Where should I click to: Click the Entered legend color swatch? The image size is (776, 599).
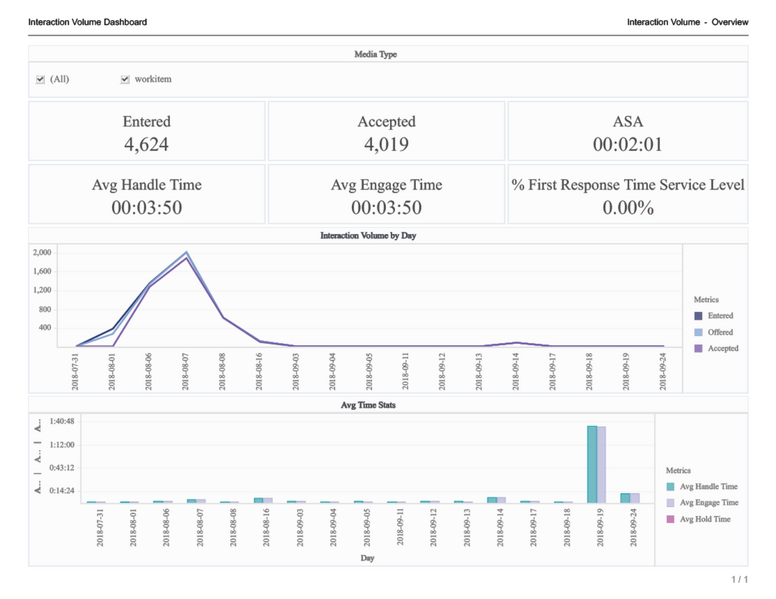pos(699,316)
